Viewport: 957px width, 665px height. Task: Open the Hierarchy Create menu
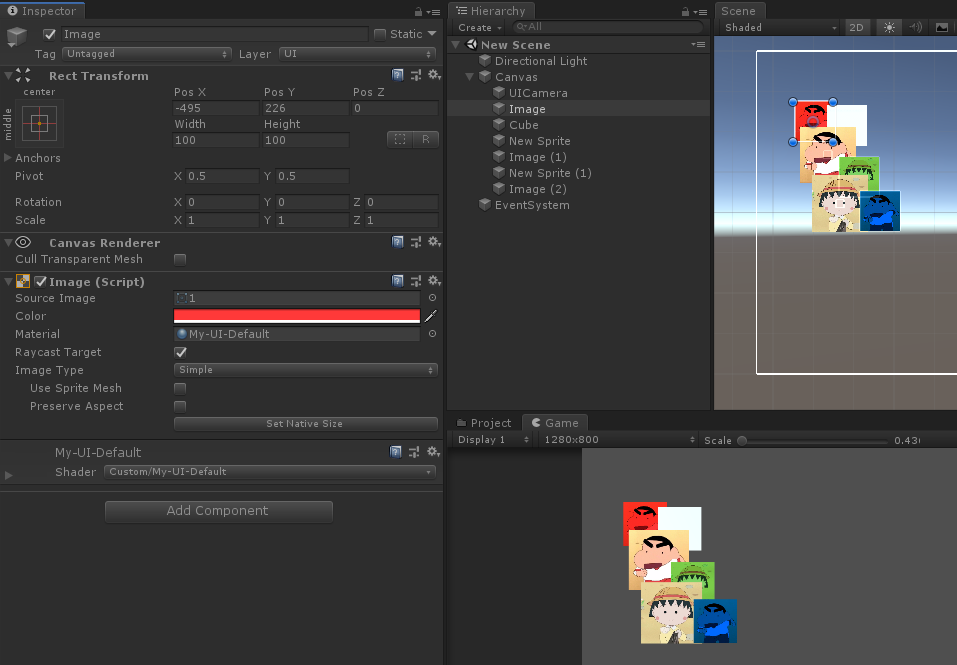tap(480, 27)
